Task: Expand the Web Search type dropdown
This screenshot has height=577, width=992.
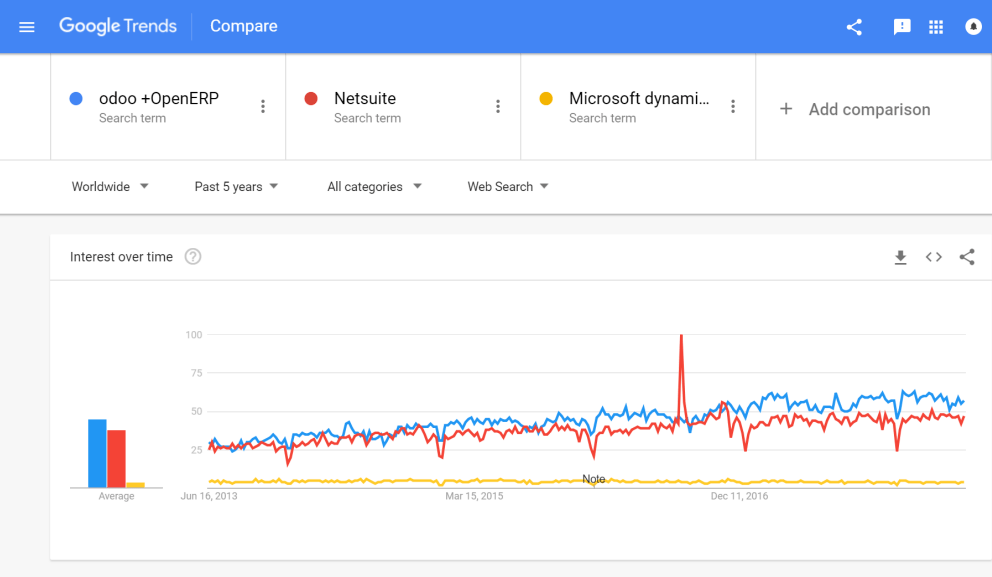Action: pos(508,187)
